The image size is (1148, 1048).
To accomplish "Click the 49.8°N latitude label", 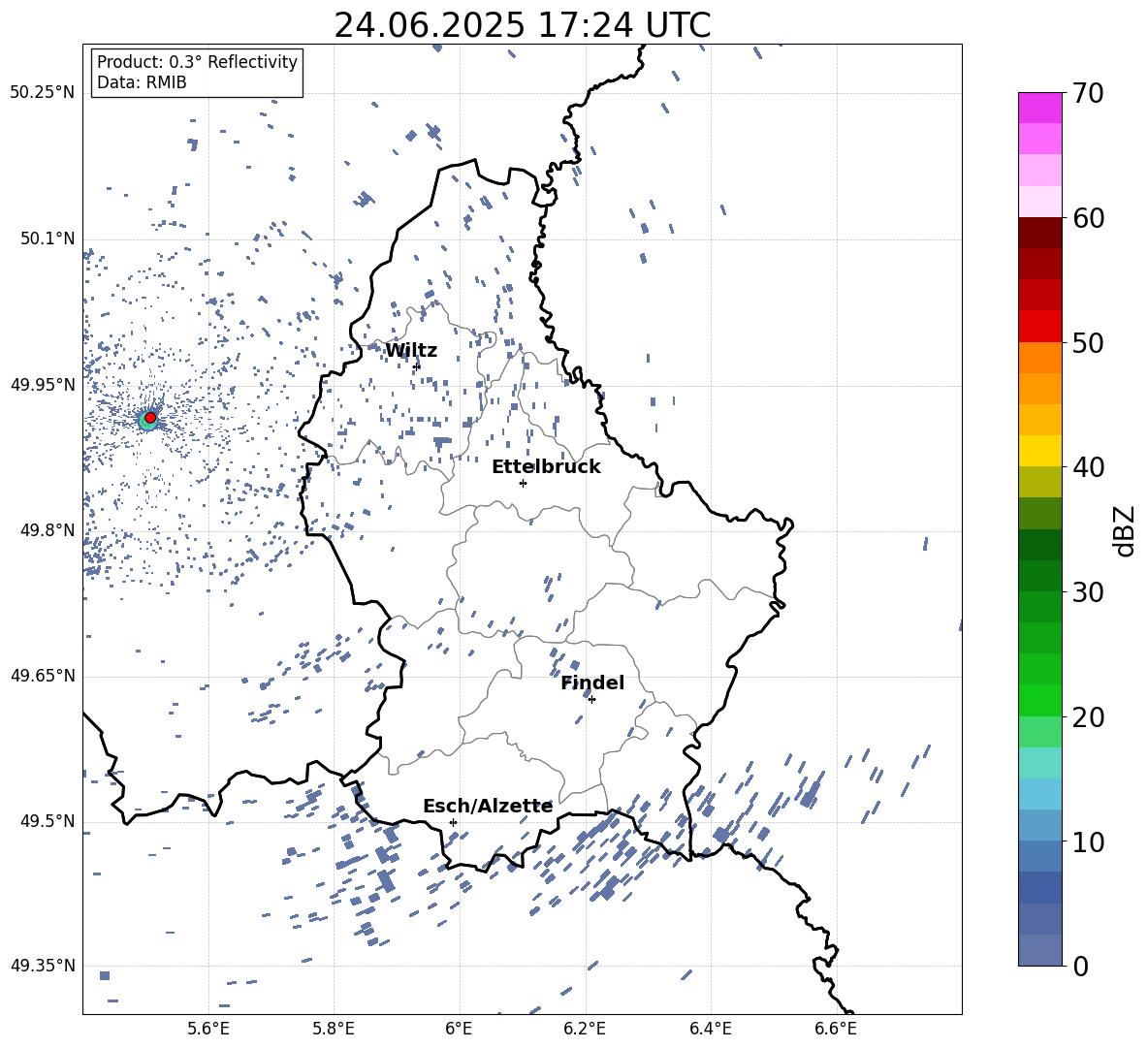I will tap(48, 530).
